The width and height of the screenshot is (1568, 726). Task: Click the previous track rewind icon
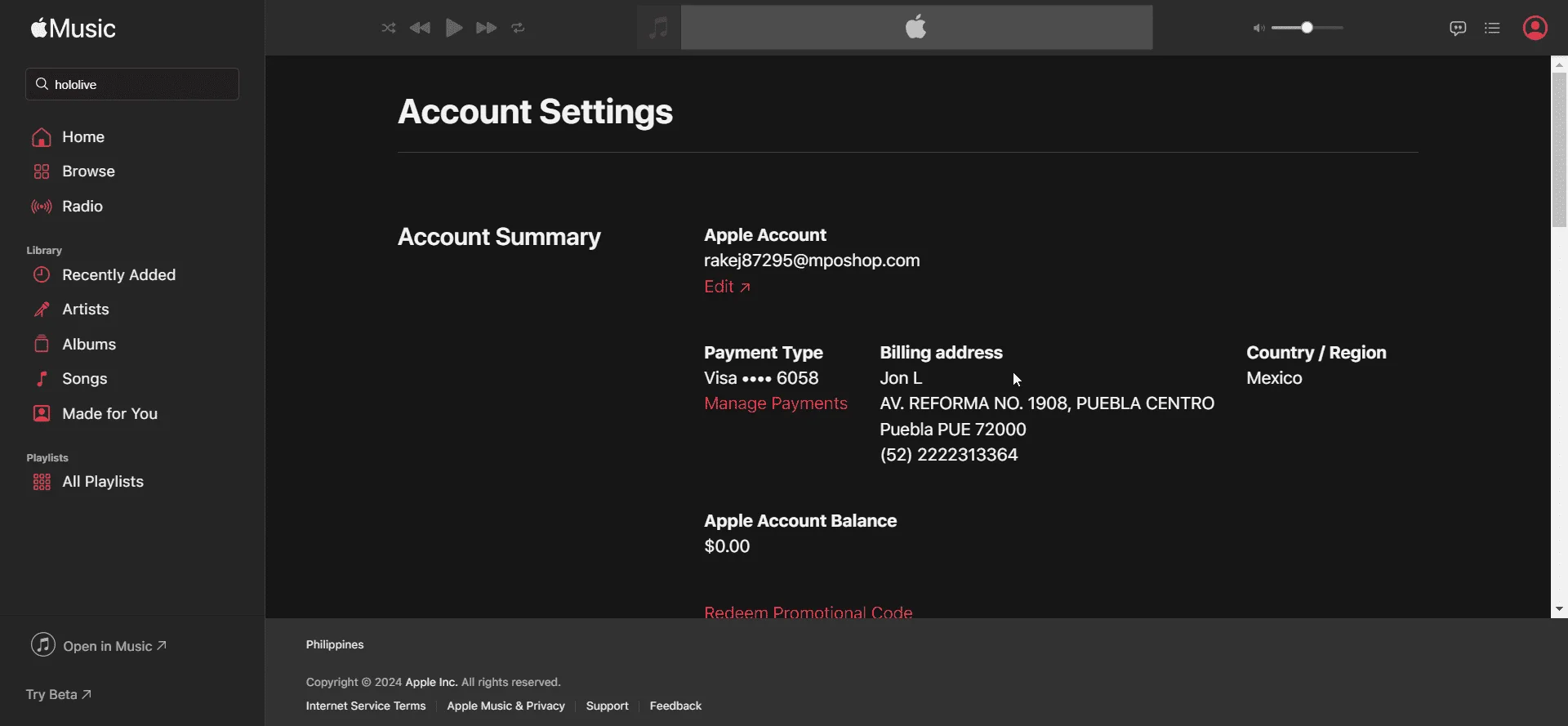pyautogui.click(x=420, y=28)
